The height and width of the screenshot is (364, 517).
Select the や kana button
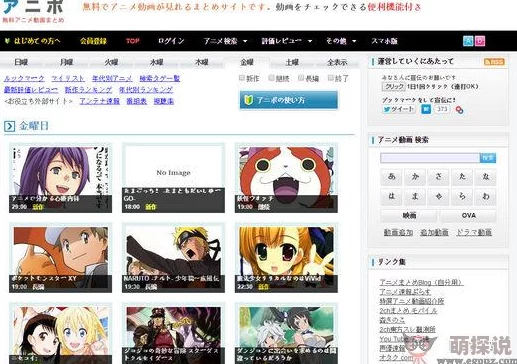[x=438, y=196]
